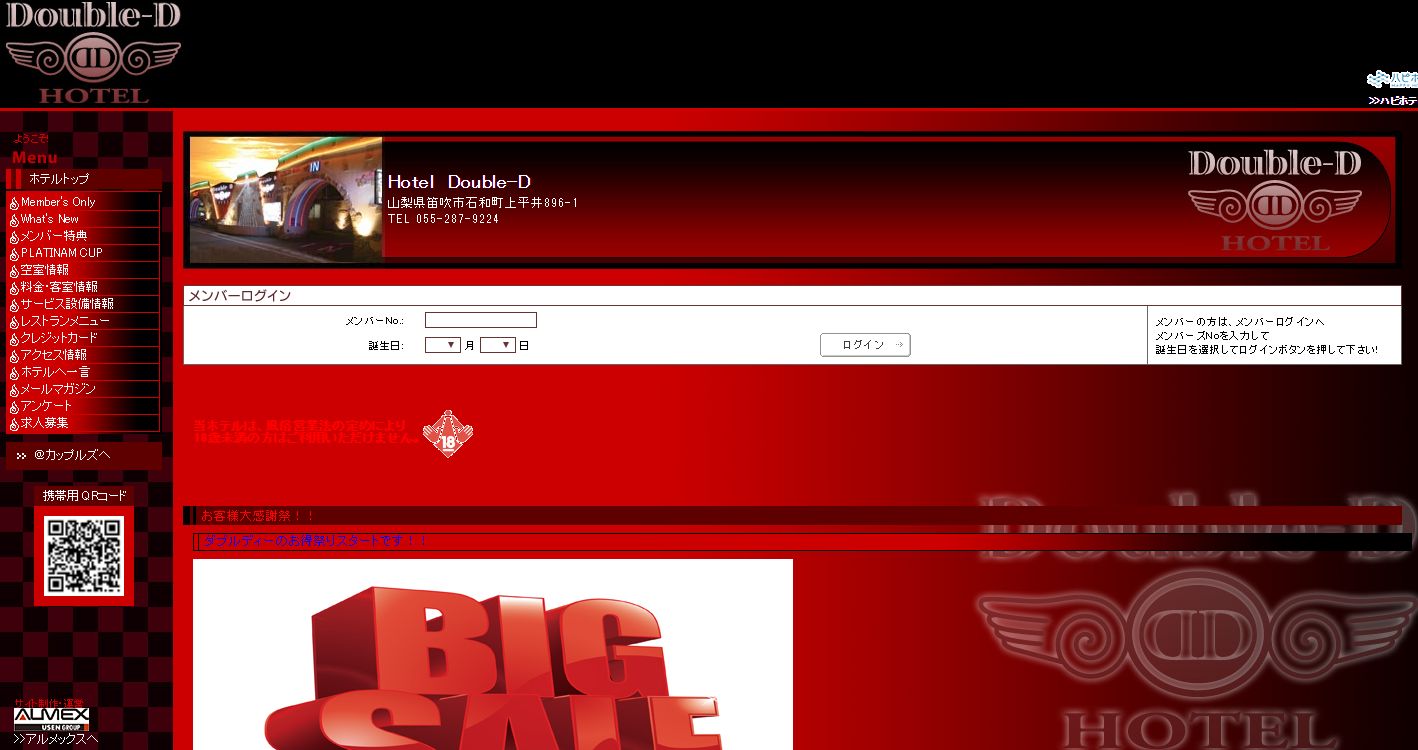Screen dimensions: 1418x750
Task: Click the ハピホテ logo icon at top right
Action: point(1393,79)
